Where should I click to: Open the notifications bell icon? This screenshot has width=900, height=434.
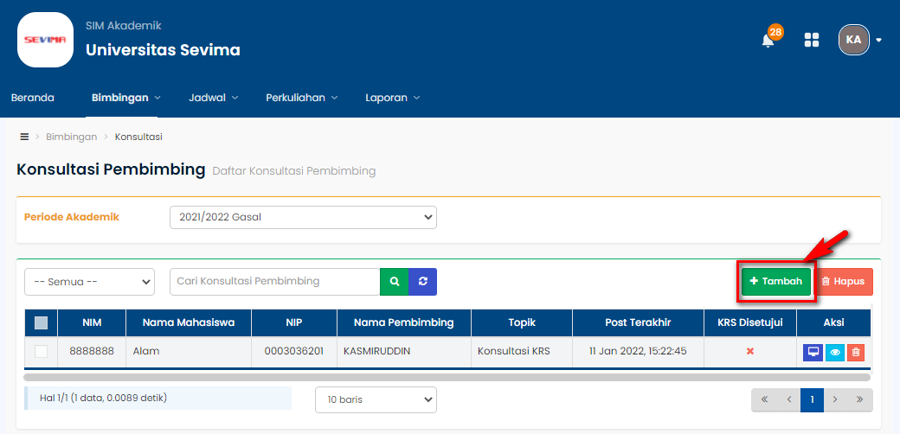pyautogui.click(x=768, y=40)
